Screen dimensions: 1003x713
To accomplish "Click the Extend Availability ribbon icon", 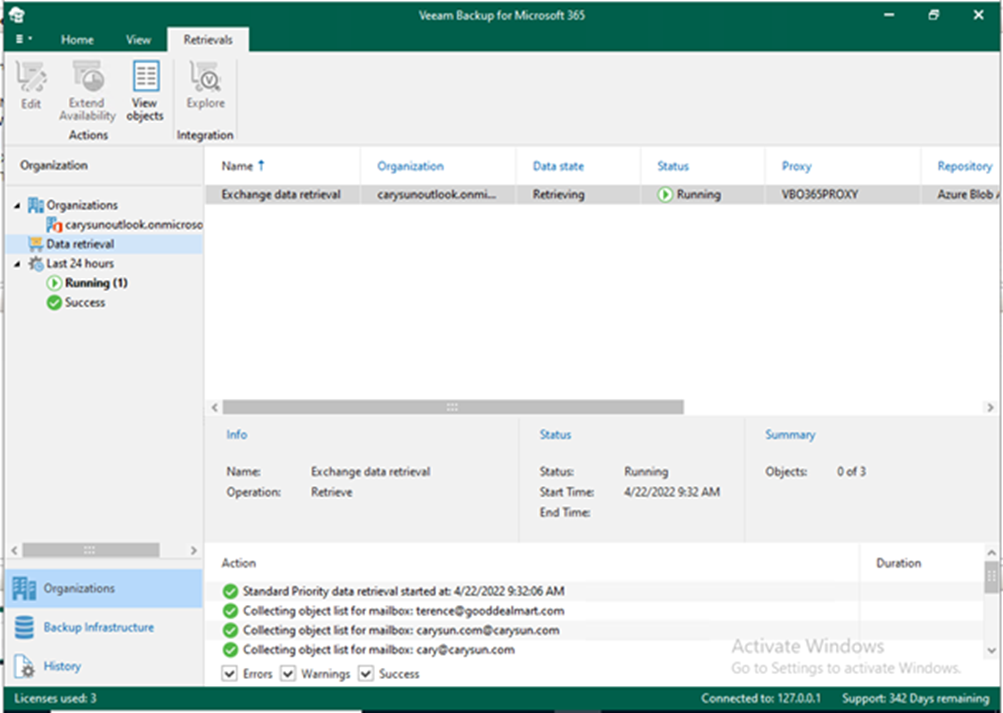I will pyautogui.click(x=87, y=91).
